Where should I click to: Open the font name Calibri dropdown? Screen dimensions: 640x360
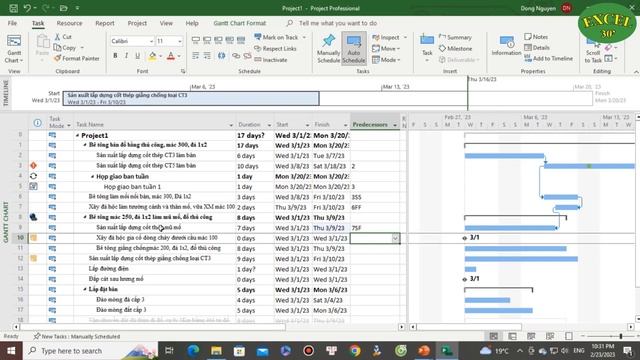pos(151,41)
